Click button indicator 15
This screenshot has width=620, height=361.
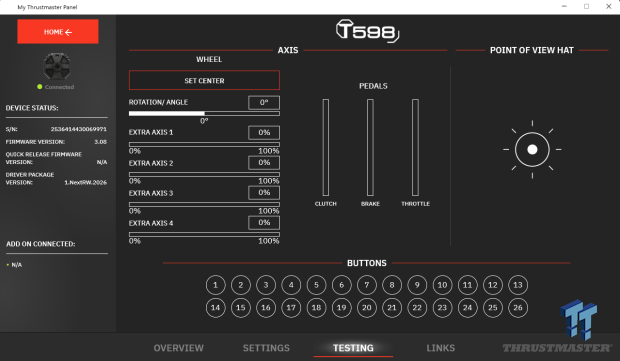(x=241, y=308)
